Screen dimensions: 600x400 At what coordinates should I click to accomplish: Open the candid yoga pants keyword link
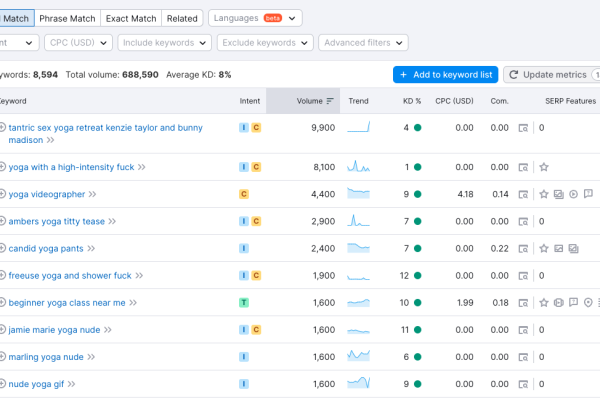(46, 249)
